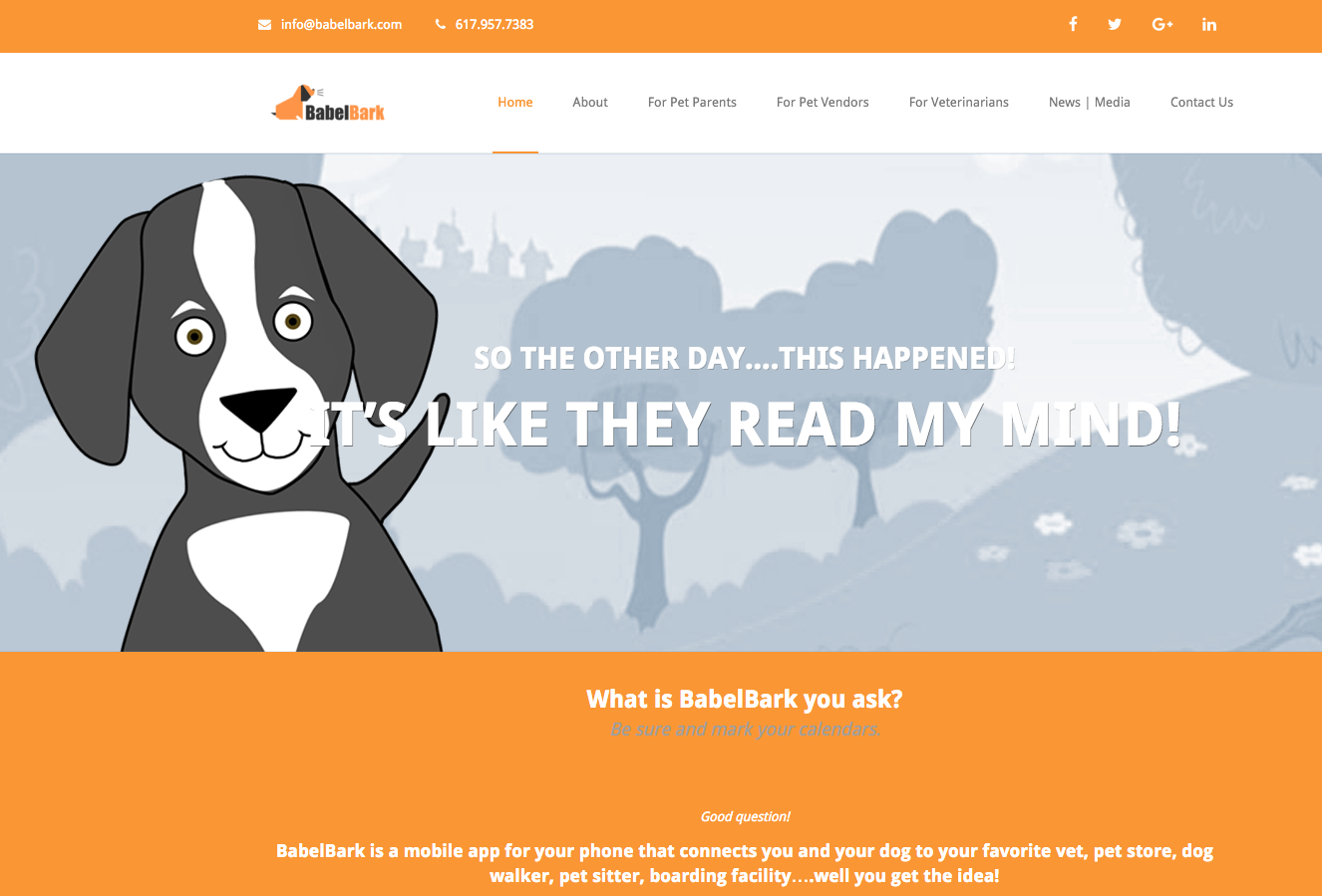Navigate to For Veterinarians
The image size is (1322, 896).
point(959,102)
